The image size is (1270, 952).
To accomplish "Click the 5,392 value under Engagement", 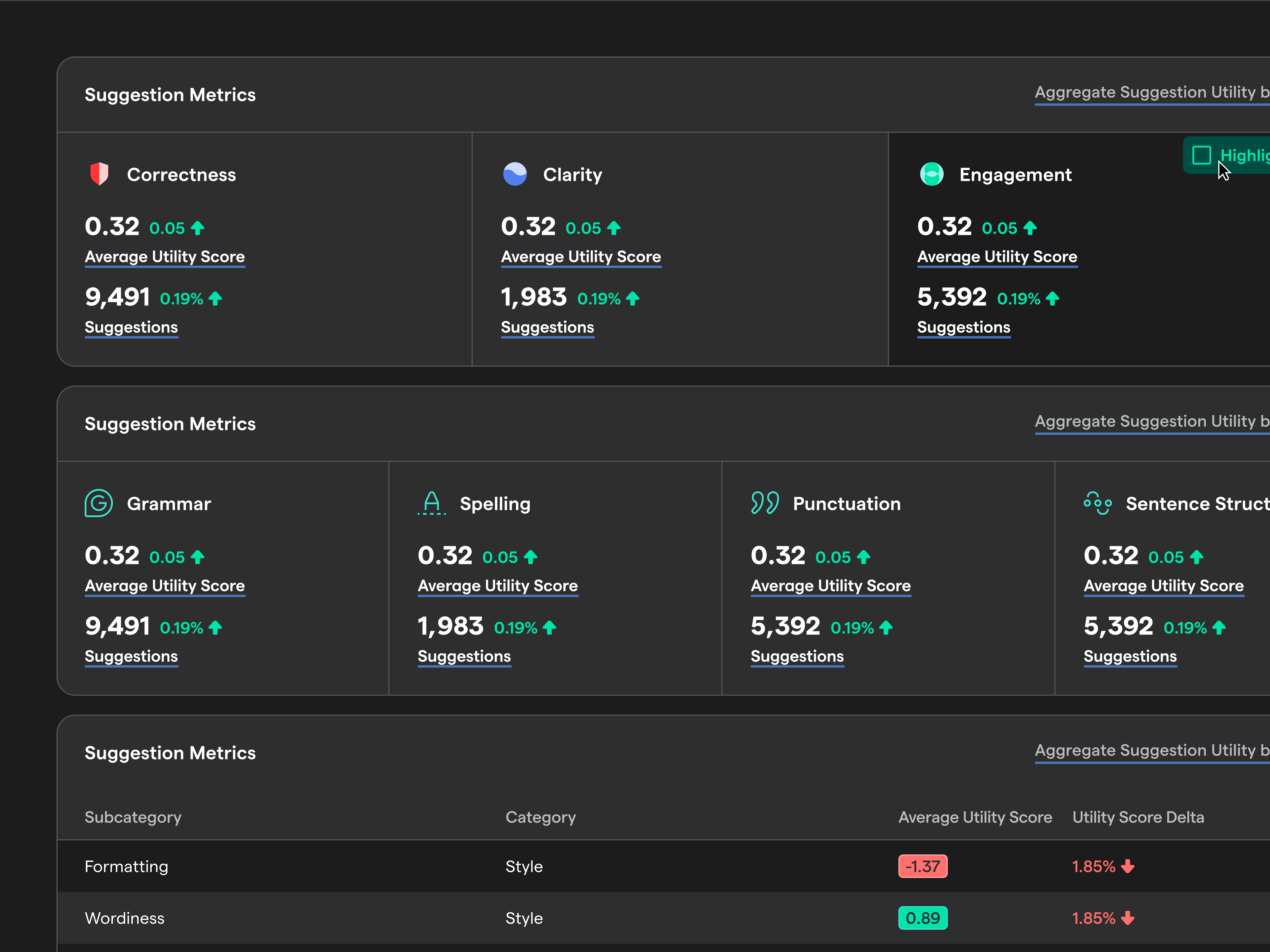I will pos(952,297).
